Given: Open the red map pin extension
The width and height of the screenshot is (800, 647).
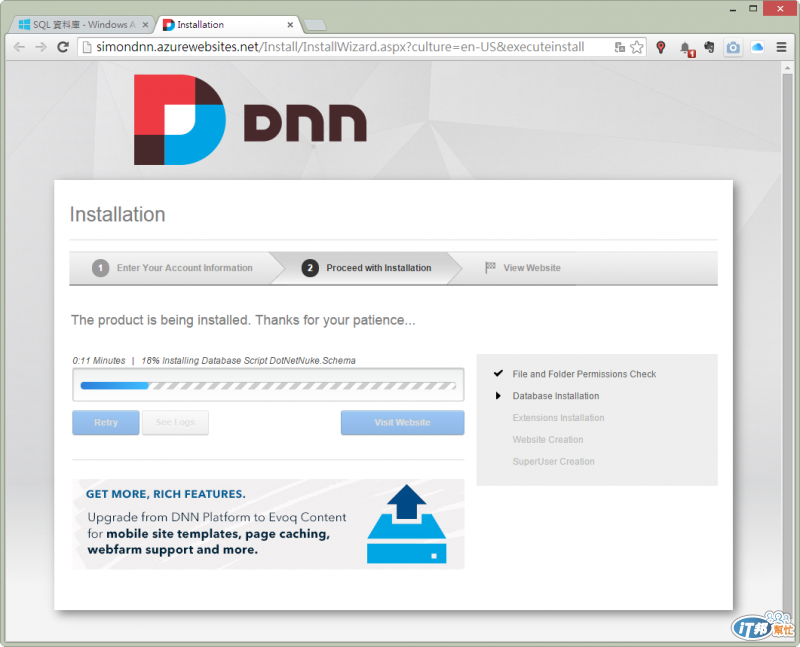Looking at the screenshot, I should tap(661, 47).
